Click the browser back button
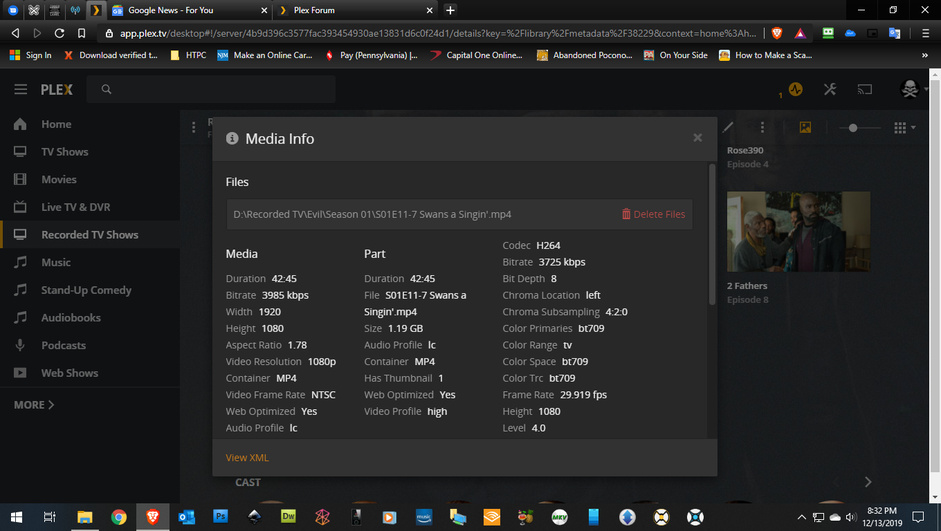Image resolution: width=941 pixels, height=531 pixels. [16, 33]
